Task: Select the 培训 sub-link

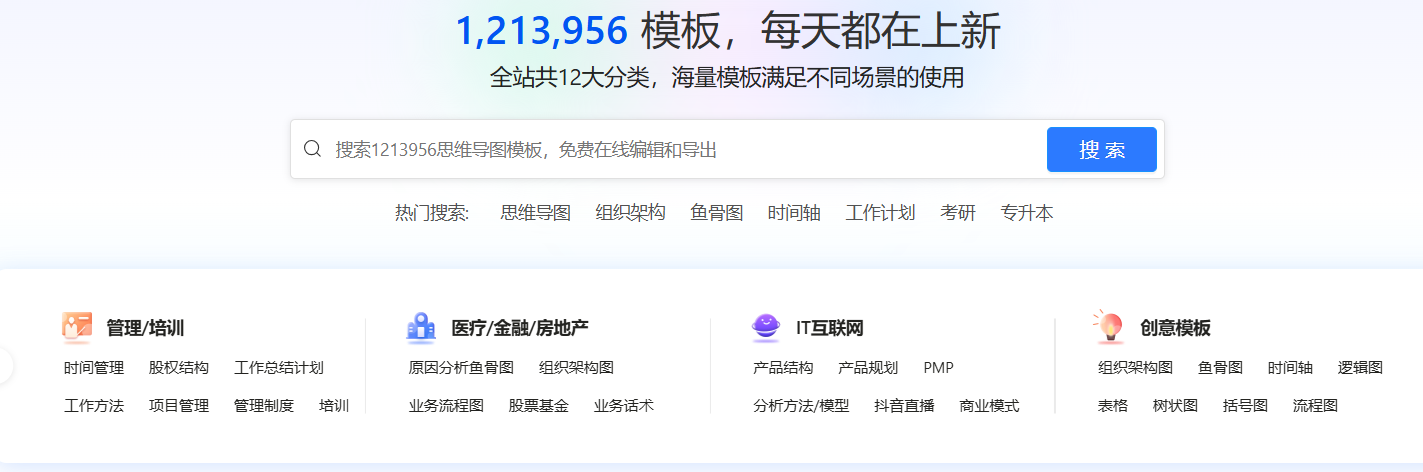Action: point(334,406)
